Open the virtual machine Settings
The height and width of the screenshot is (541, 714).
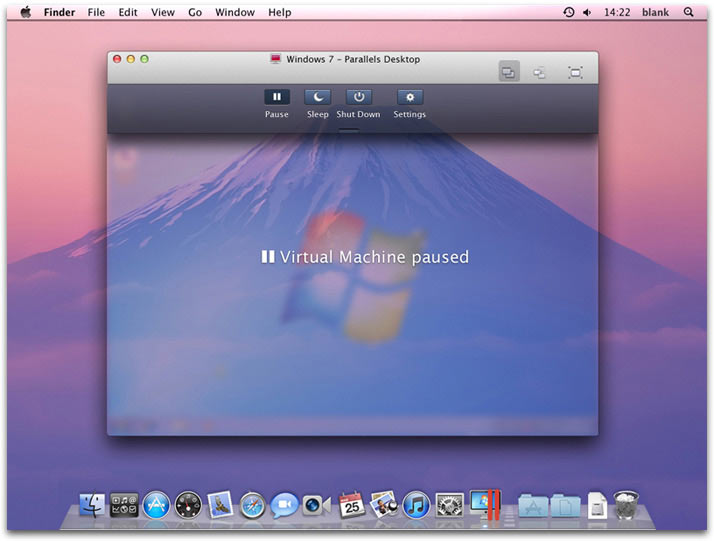409,98
